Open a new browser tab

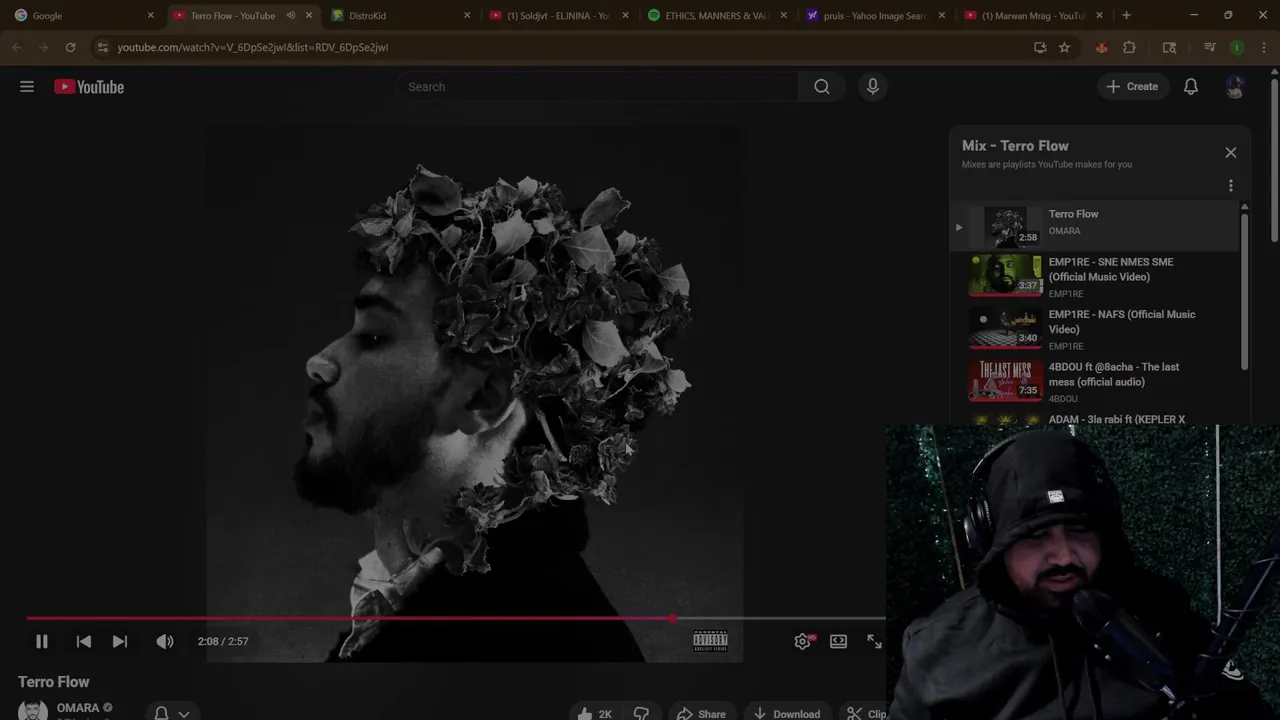pyautogui.click(x=1126, y=15)
